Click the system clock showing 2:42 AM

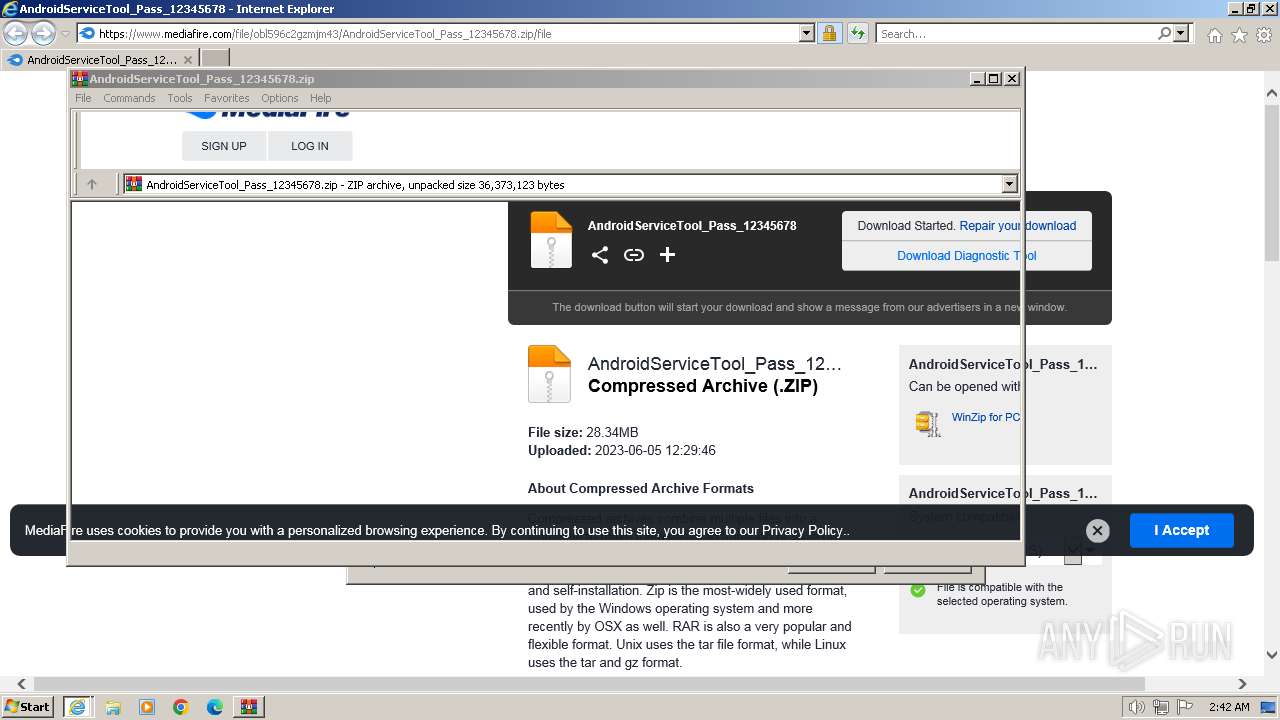coord(1228,707)
